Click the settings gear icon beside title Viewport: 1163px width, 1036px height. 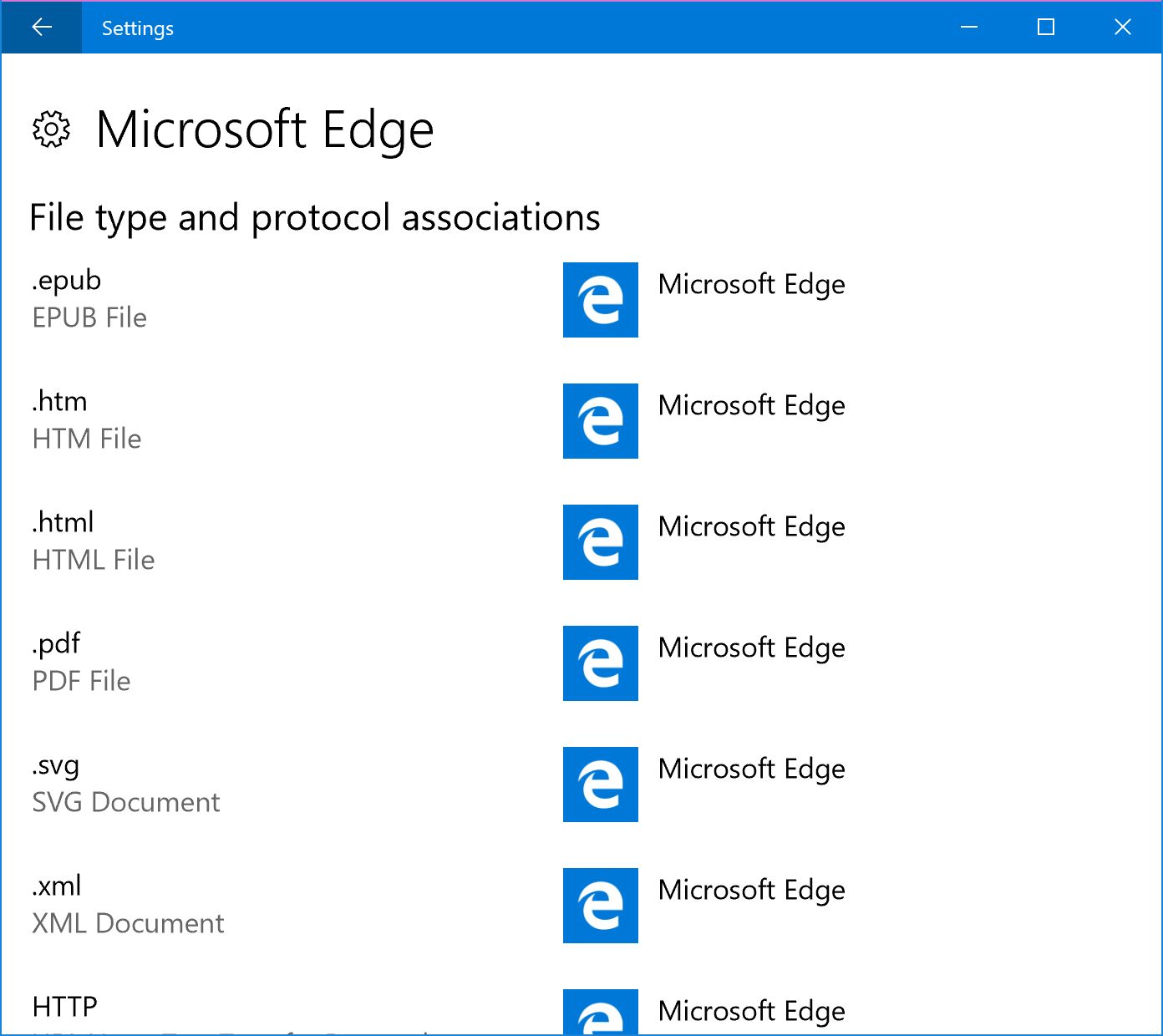(x=52, y=129)
